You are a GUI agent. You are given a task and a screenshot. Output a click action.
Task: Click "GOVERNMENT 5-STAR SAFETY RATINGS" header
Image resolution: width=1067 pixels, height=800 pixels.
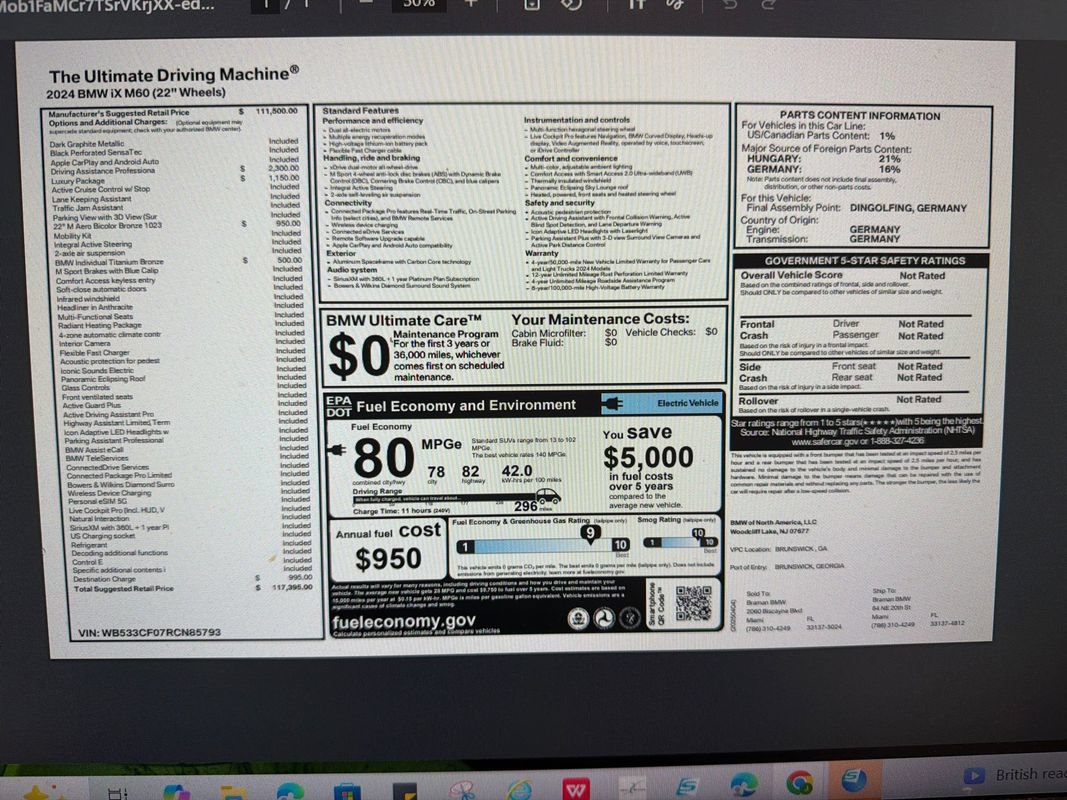tap(865, 261)
